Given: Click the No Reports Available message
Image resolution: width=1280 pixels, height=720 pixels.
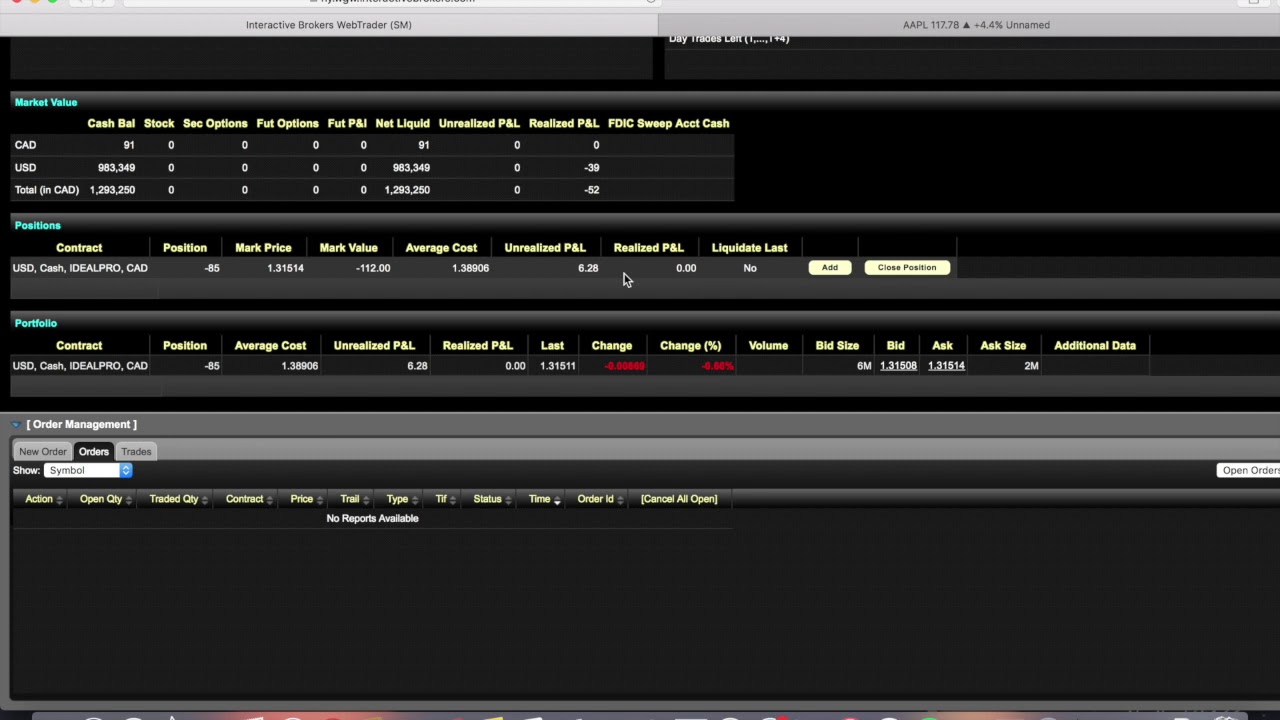Looking at the screenshot, I should tap(372, 519).
